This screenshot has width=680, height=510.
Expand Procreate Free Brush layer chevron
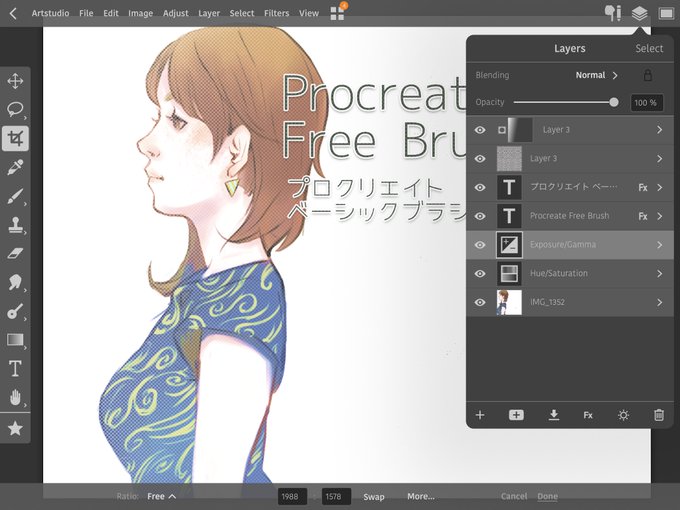pyautogui.click(x=660, y=216)
